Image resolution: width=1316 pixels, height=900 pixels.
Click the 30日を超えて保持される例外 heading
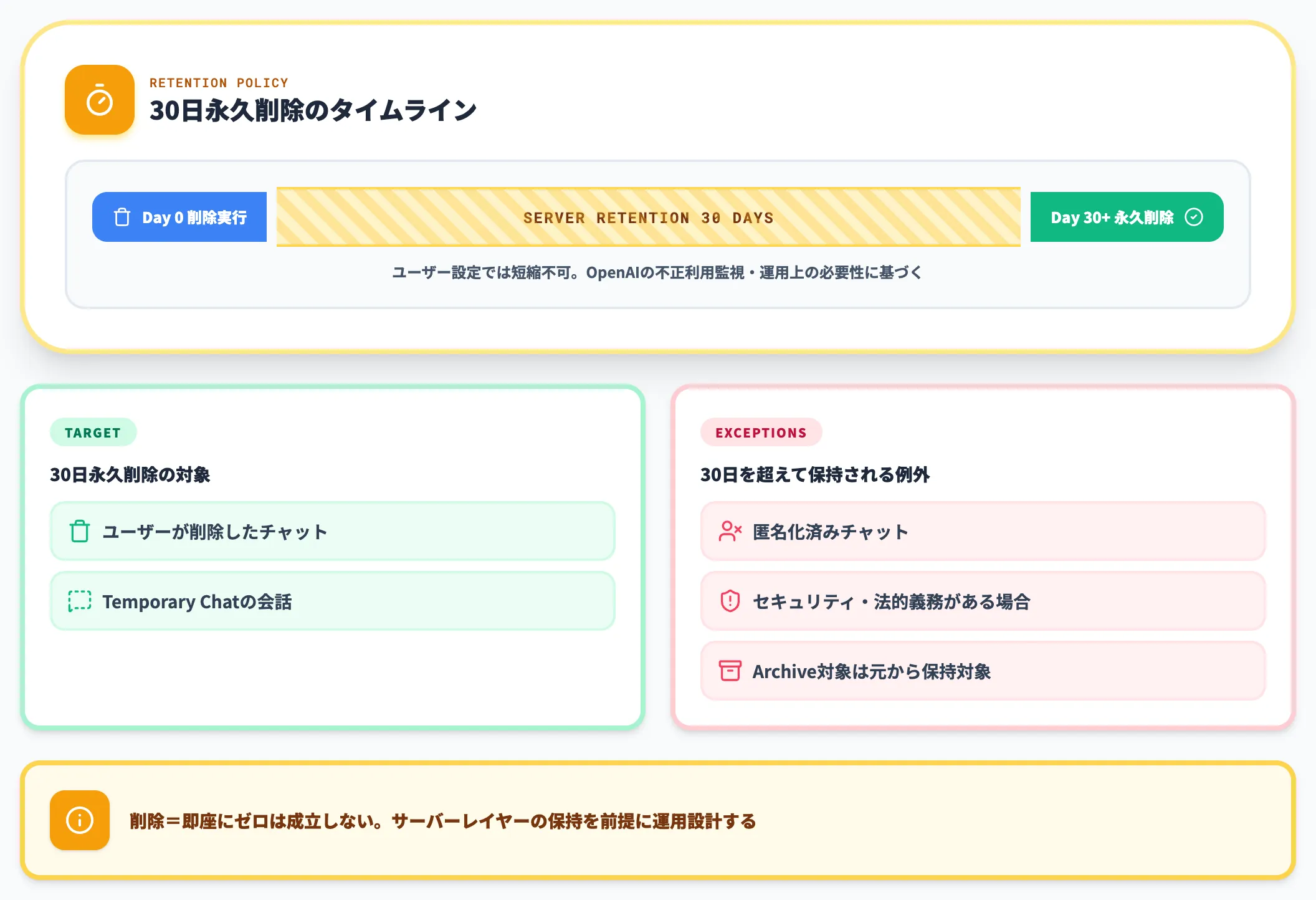(815, 474)
